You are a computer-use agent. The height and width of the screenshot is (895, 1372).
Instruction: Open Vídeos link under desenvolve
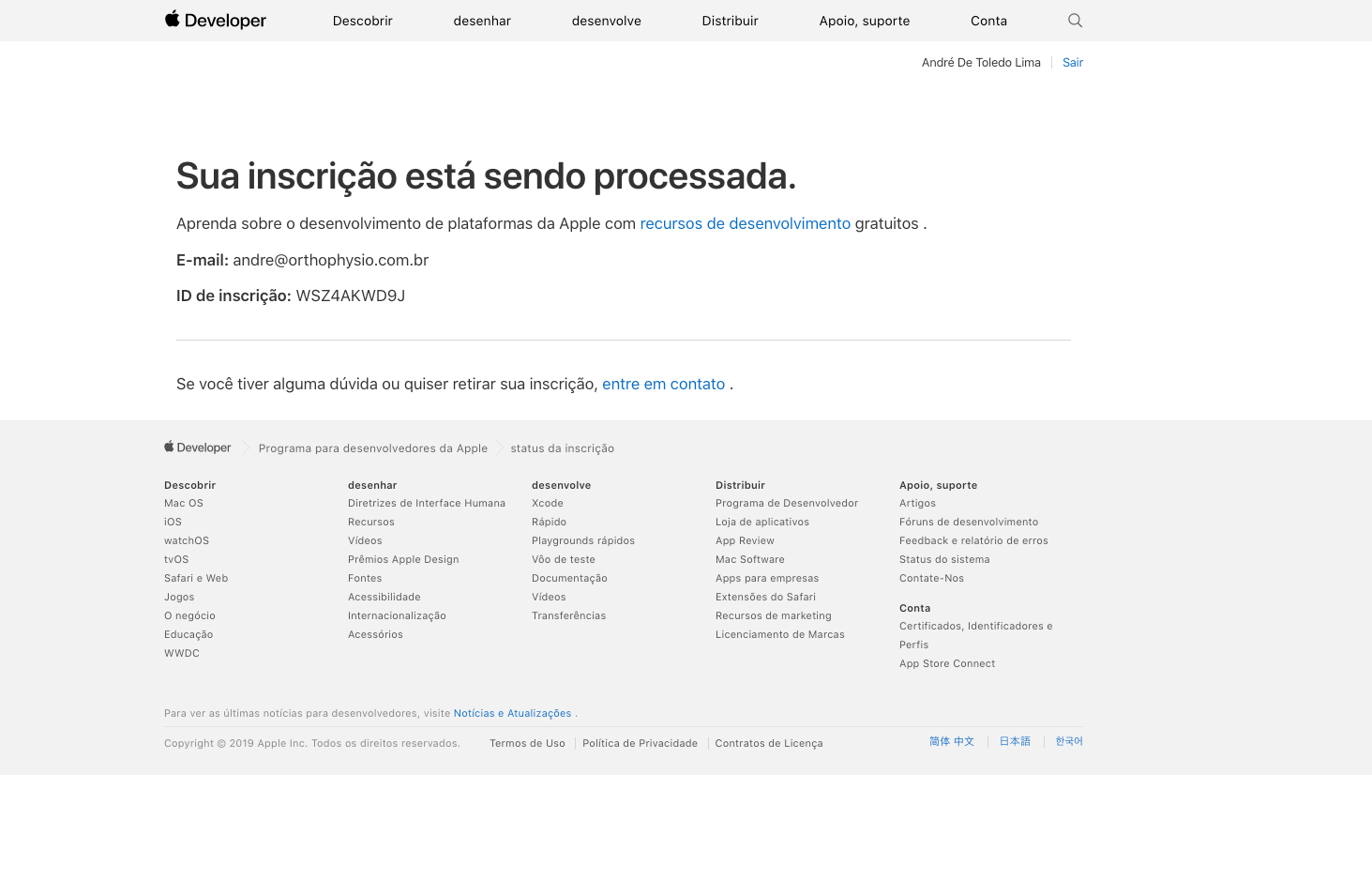[549, 597]
